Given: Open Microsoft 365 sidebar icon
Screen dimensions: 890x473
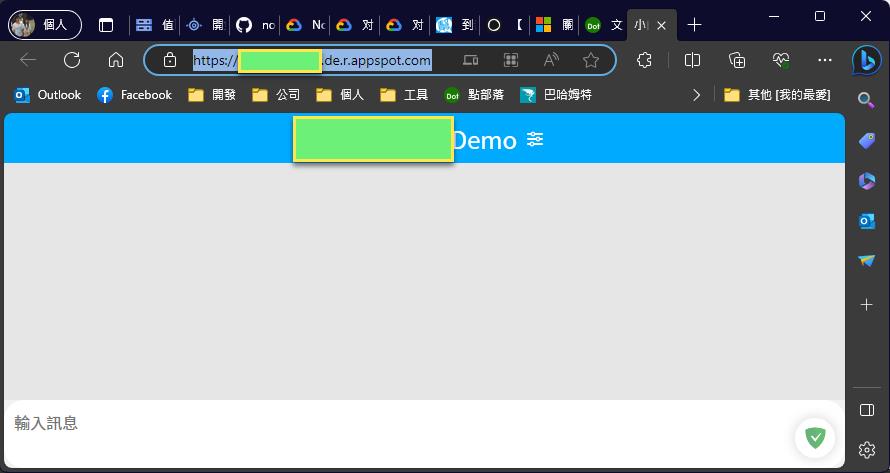Looking at the screenshot, I should pyautogui.click(x=867, y=181).
